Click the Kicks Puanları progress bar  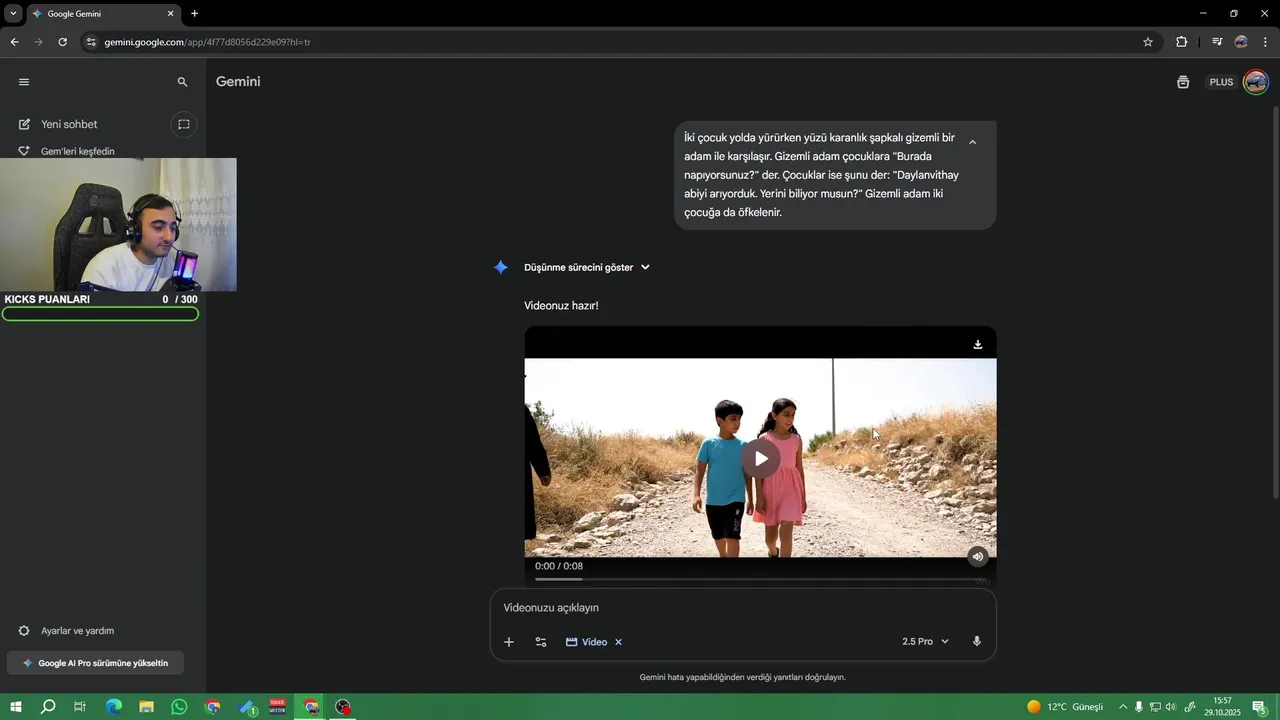100,314
